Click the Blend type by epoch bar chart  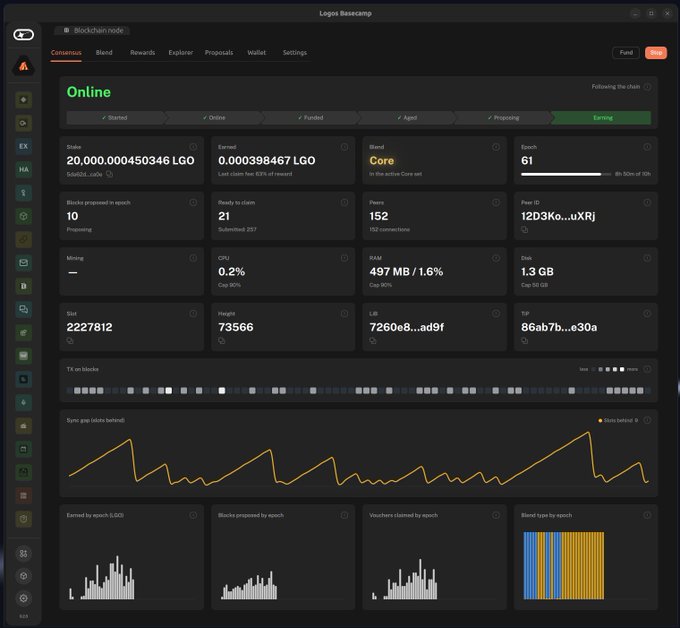(x=564, y=566)
